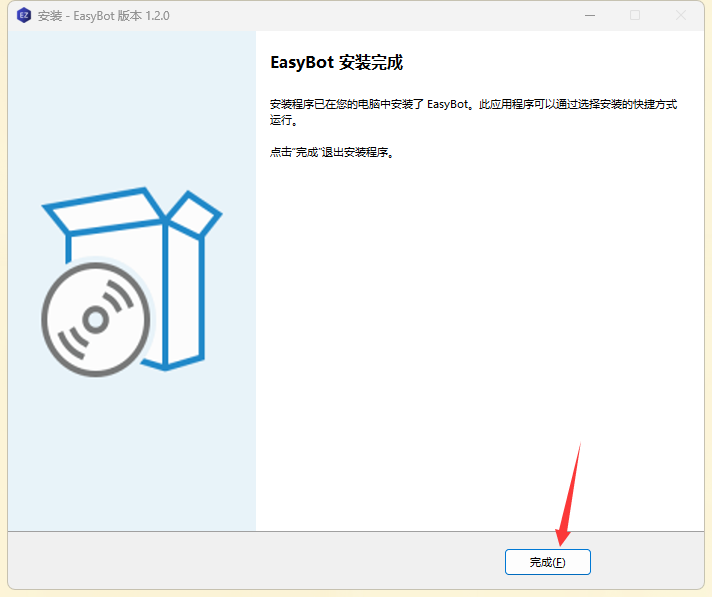Screen dimensions: 712x597
Task: Click the tall narrow side panel of the box
Action: pyautogui.click(x=183, y=295)
